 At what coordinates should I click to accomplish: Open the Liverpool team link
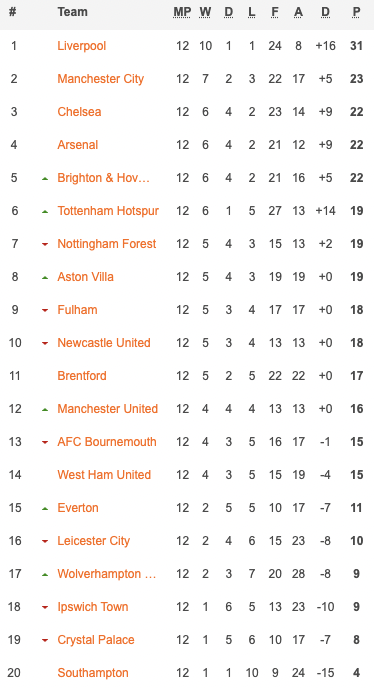(82, 46)
